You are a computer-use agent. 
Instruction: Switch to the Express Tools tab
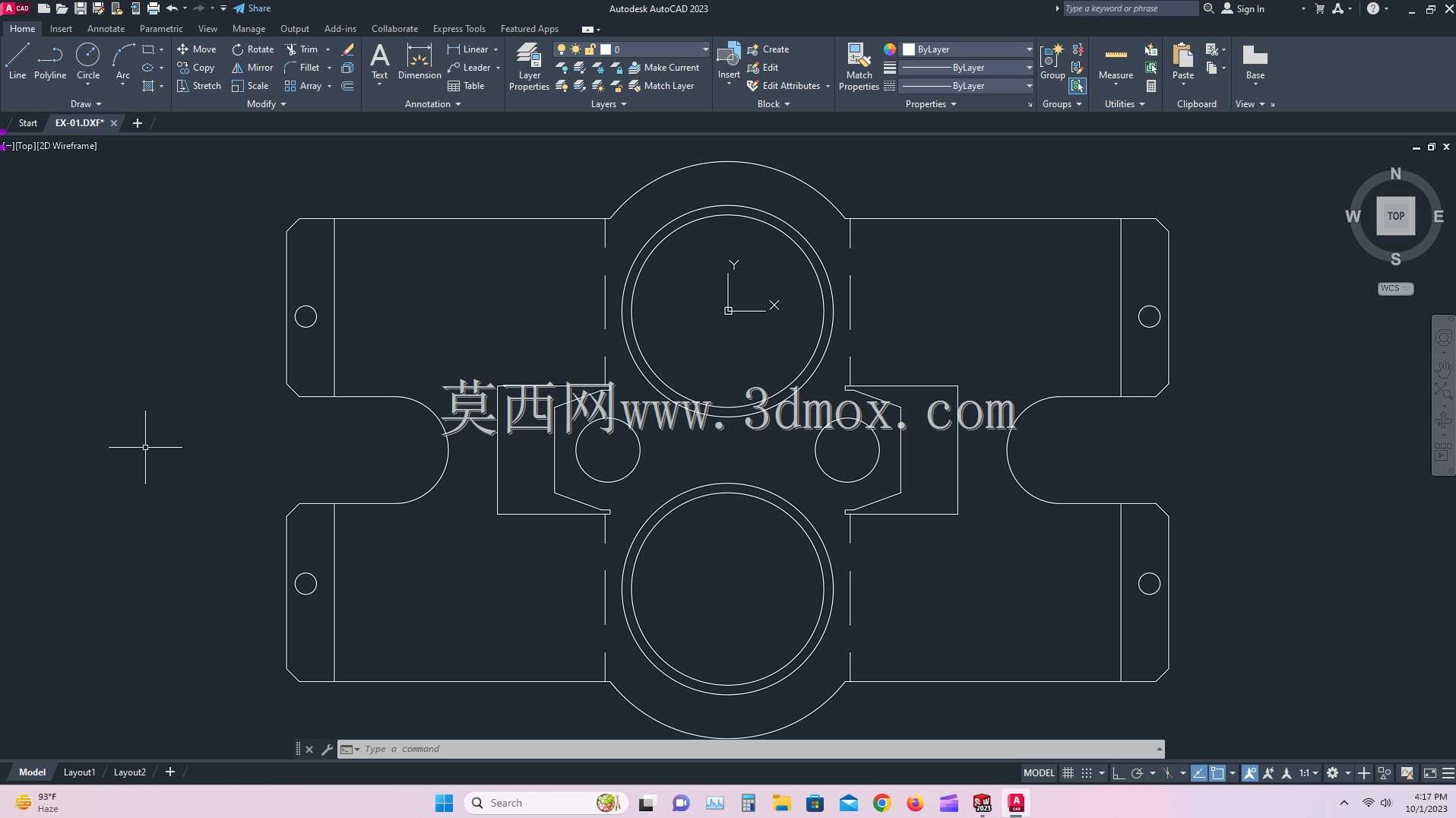[459, 28]
